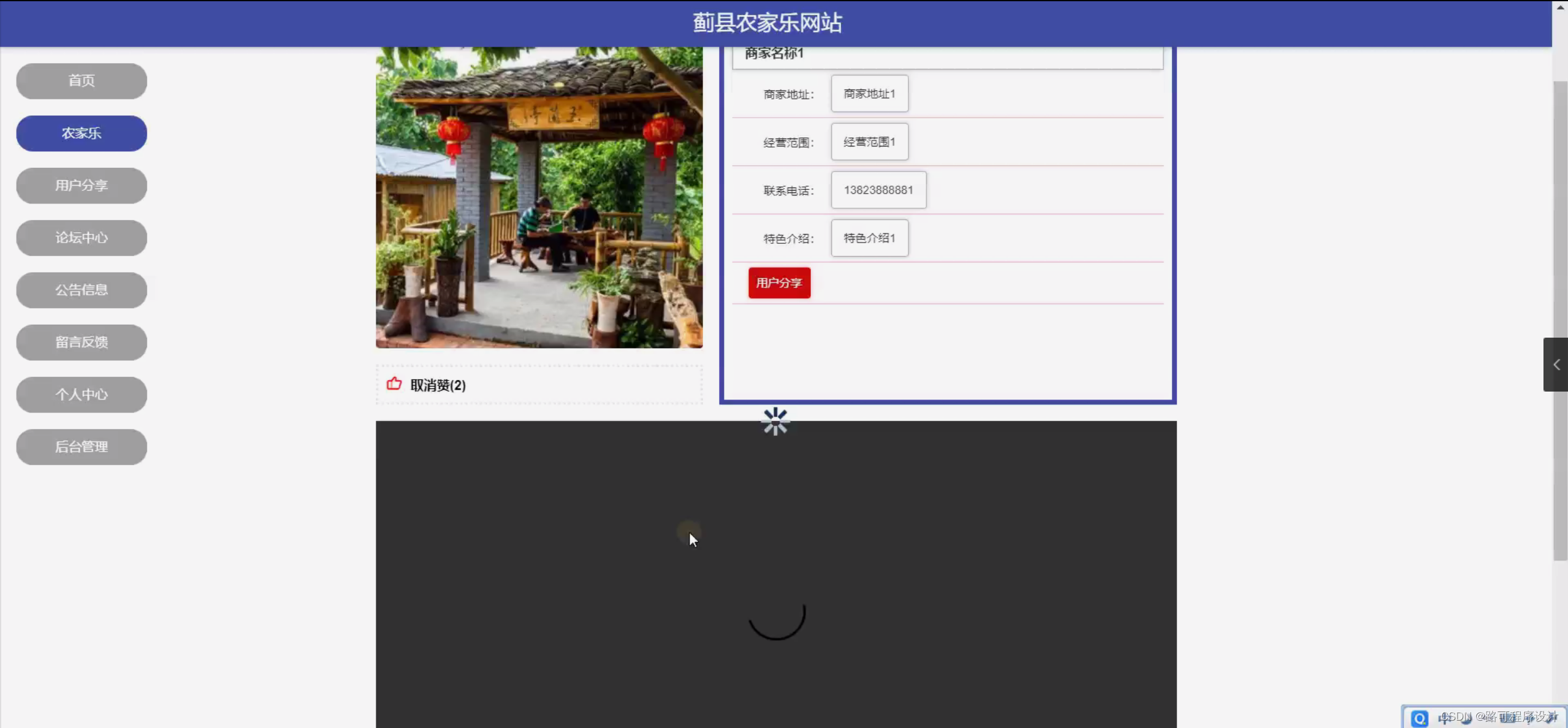Image resolution: width=1568 pixels, height=728 pixels.
Task: Open the 留言反馈 feedback page
Action: (81, 342)
